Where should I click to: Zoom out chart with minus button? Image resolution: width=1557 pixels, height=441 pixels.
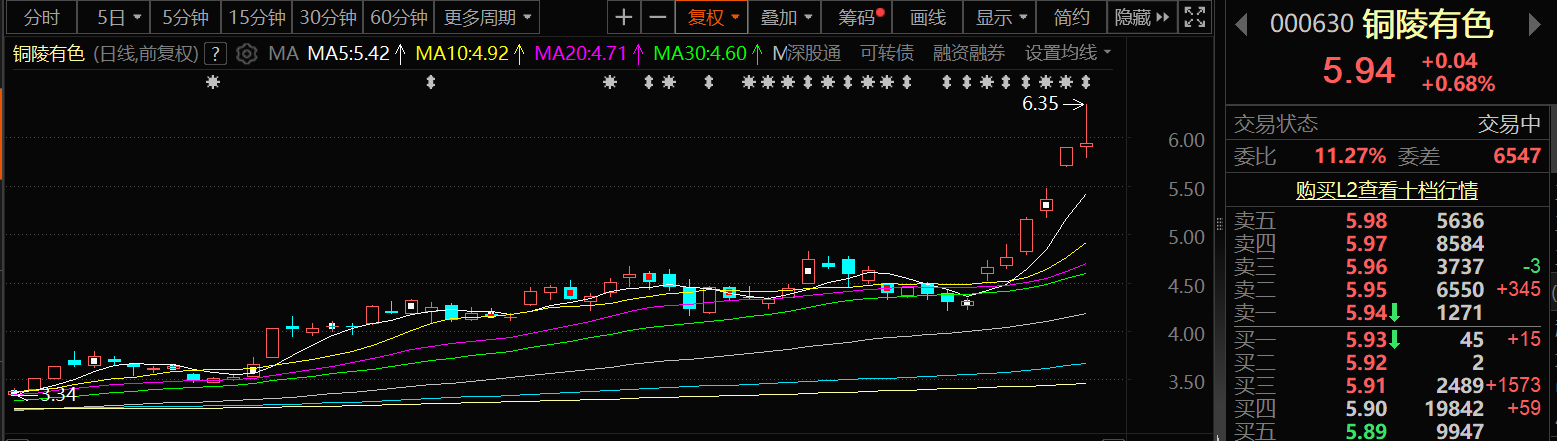coord(657,17)
